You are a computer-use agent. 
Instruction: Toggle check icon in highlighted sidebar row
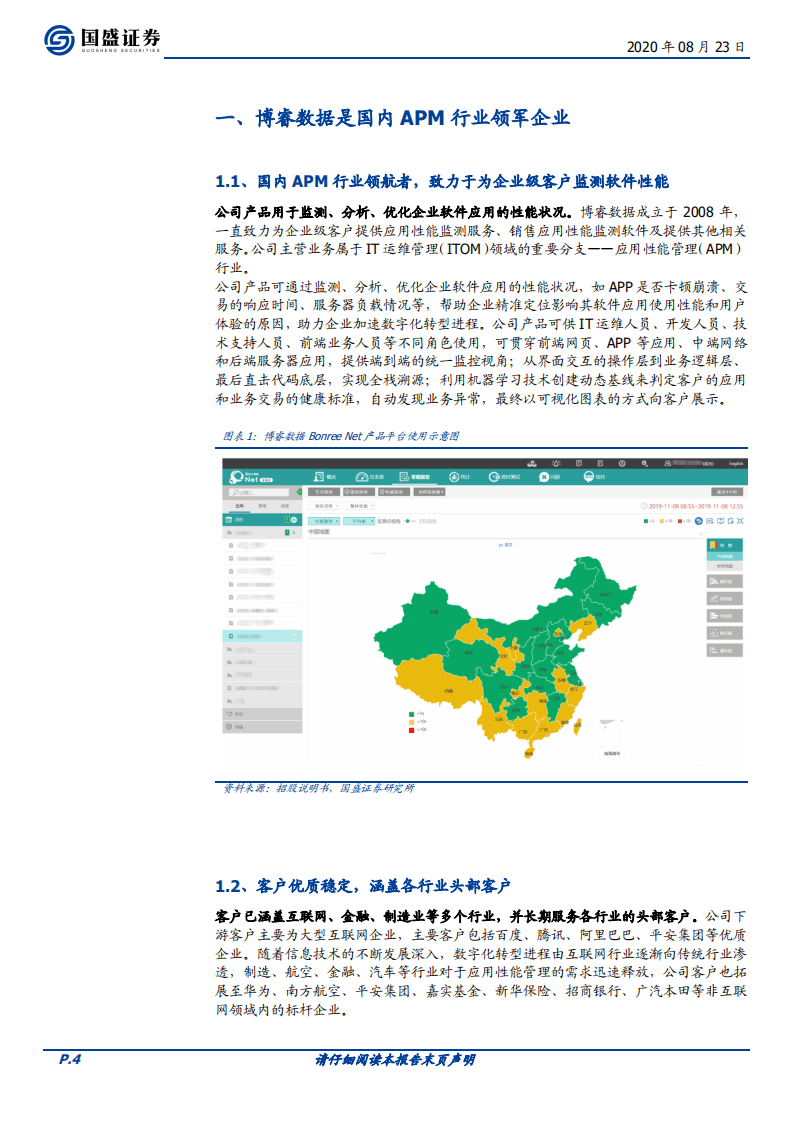(293, 636)
